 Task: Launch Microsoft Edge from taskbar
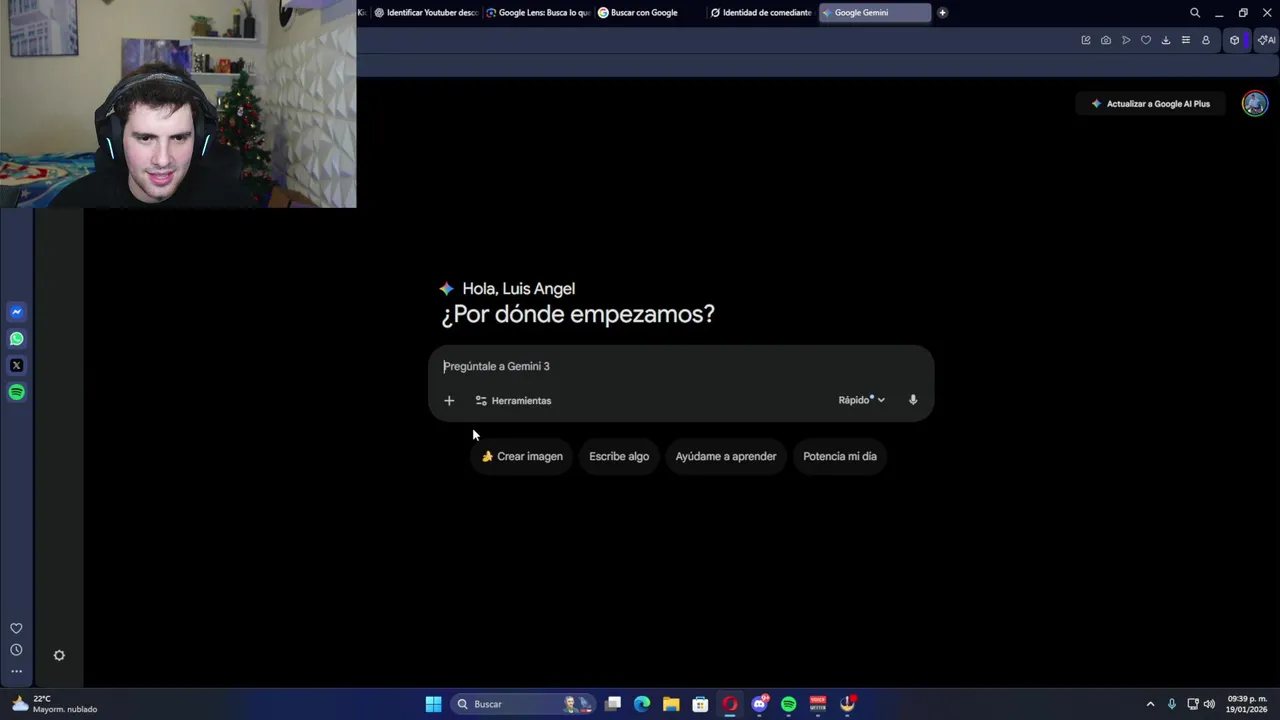[642, 704]
